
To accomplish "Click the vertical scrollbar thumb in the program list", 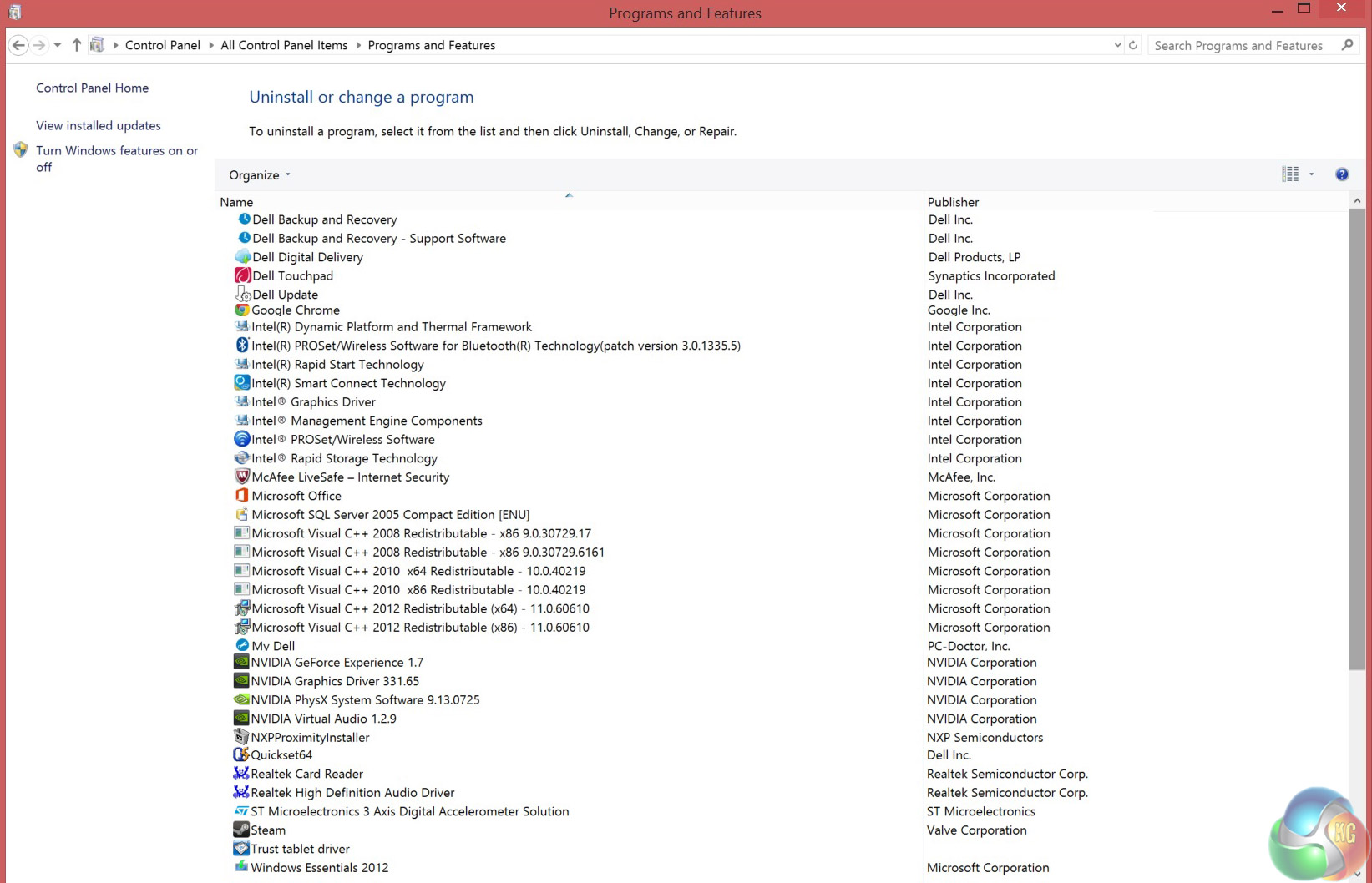I will [x=1356, y=439].
